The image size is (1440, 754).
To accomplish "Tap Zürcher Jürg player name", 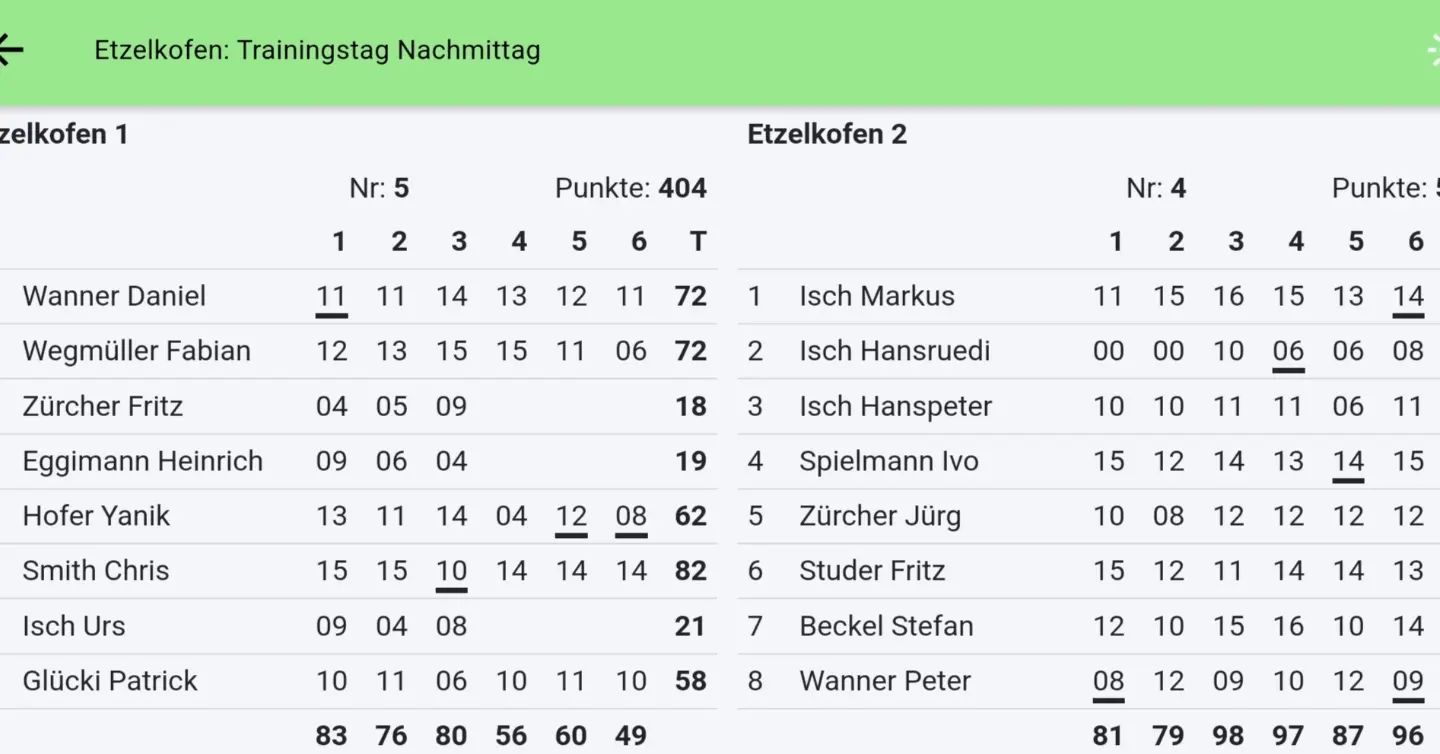I will 880,516.
